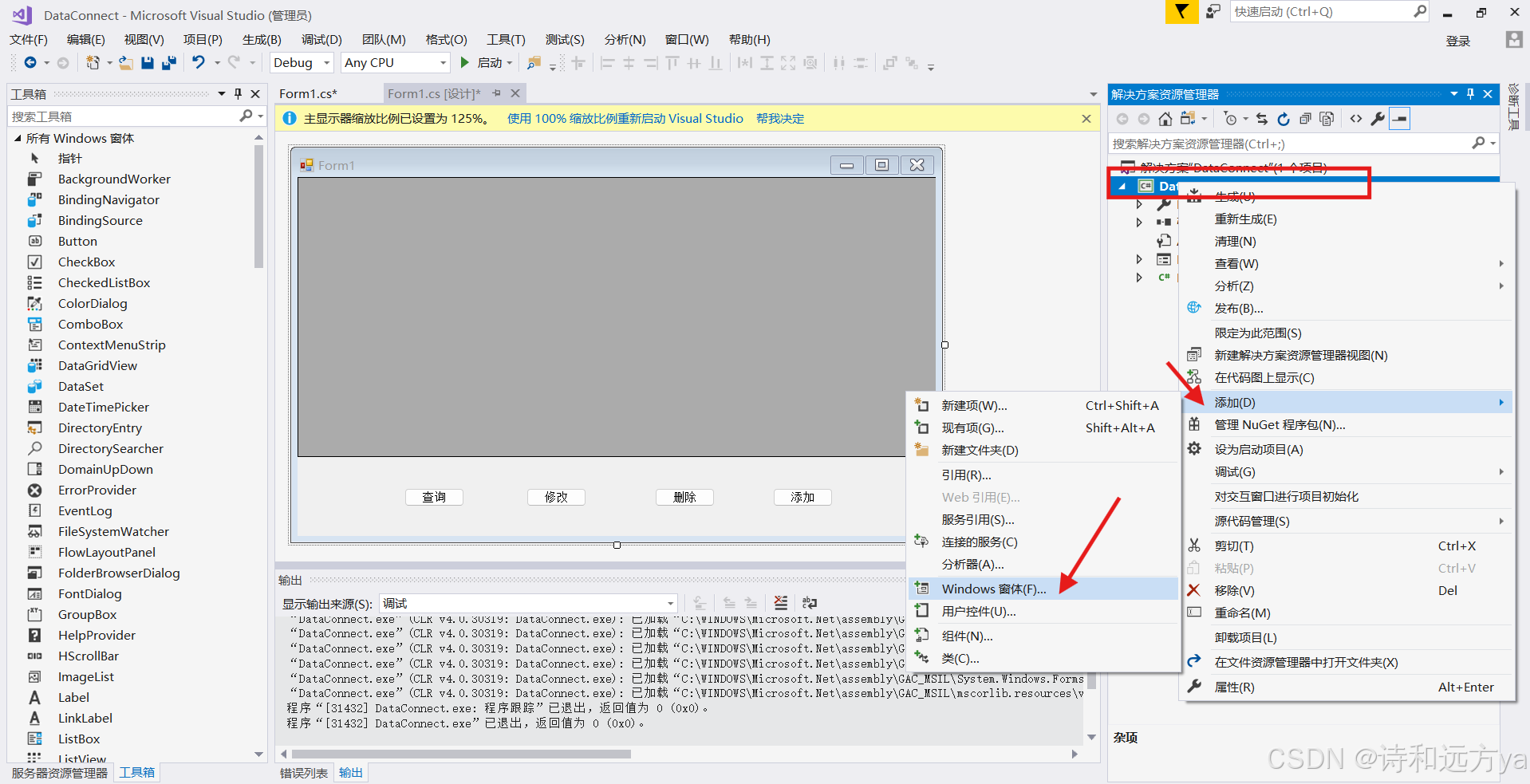Click the 帮我决定 link in info bar
This screenshot has height=784, width=1530.
(780, 119)
